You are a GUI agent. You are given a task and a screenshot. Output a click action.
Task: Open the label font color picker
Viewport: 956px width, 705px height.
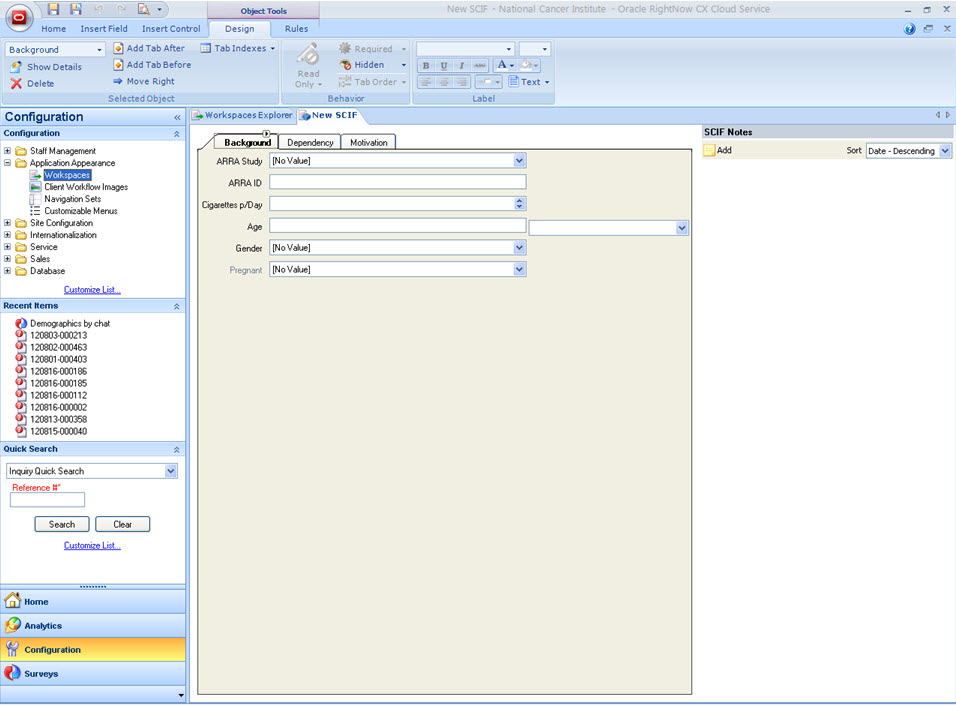click(503, 65)
